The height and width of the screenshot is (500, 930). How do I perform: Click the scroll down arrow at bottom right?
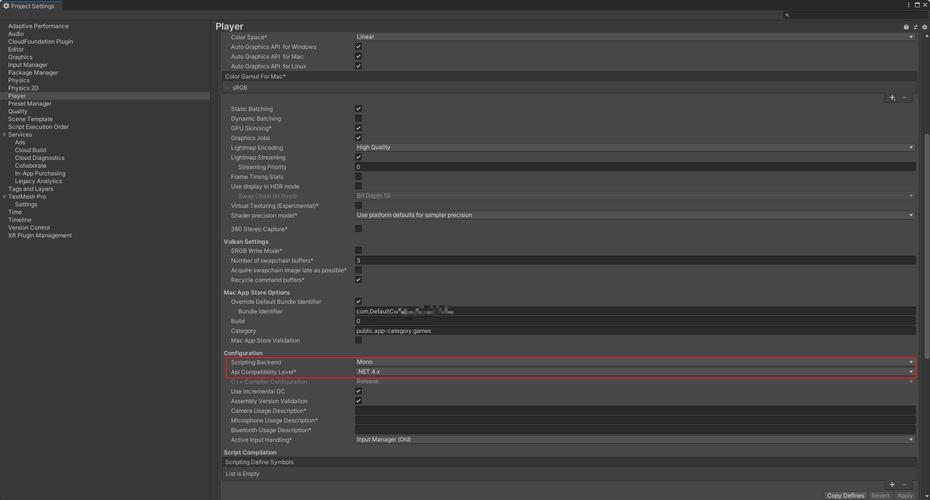(926, 496)
